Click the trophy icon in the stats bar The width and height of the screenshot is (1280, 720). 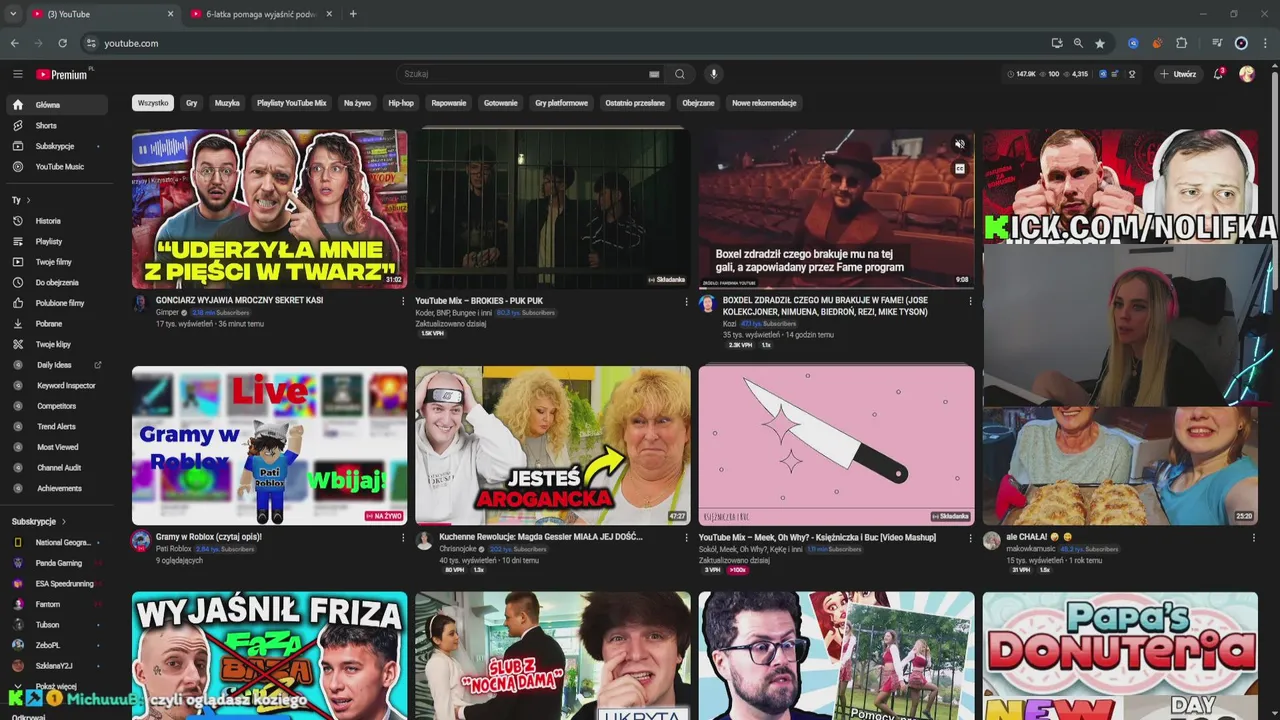[1132, 74]
